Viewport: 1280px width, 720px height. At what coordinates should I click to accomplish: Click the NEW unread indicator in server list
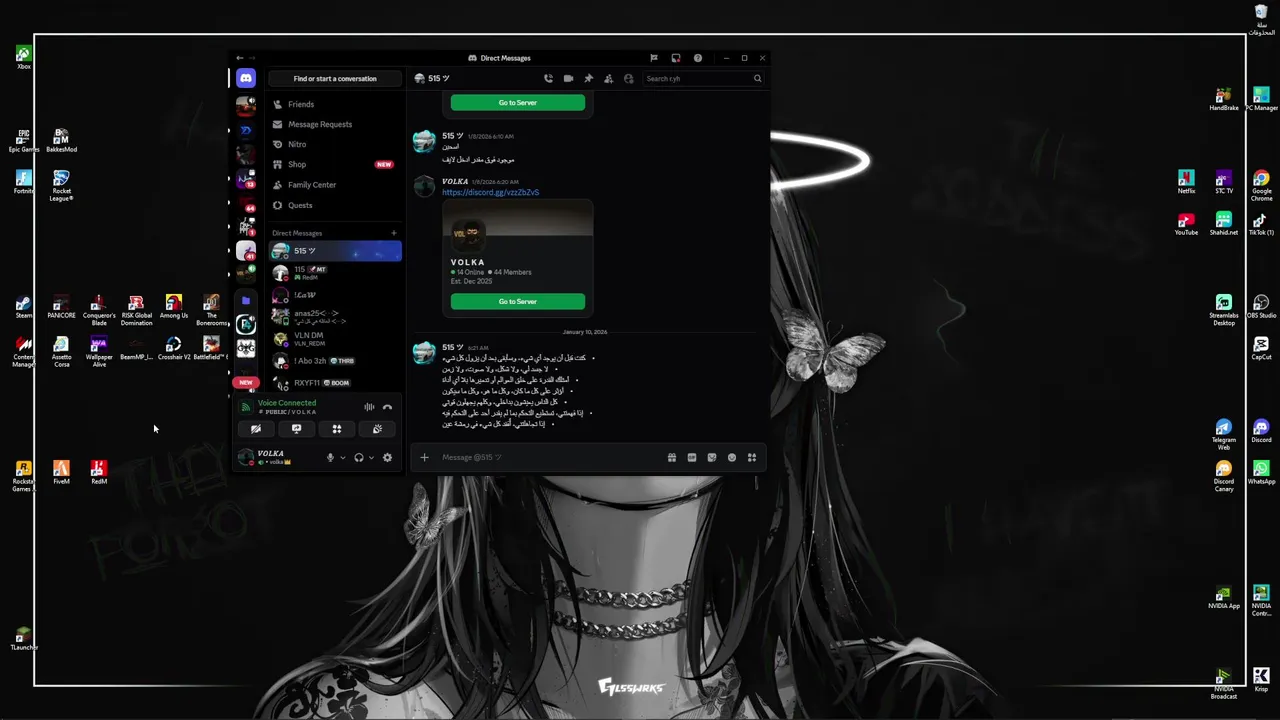[x=246, y=382]
